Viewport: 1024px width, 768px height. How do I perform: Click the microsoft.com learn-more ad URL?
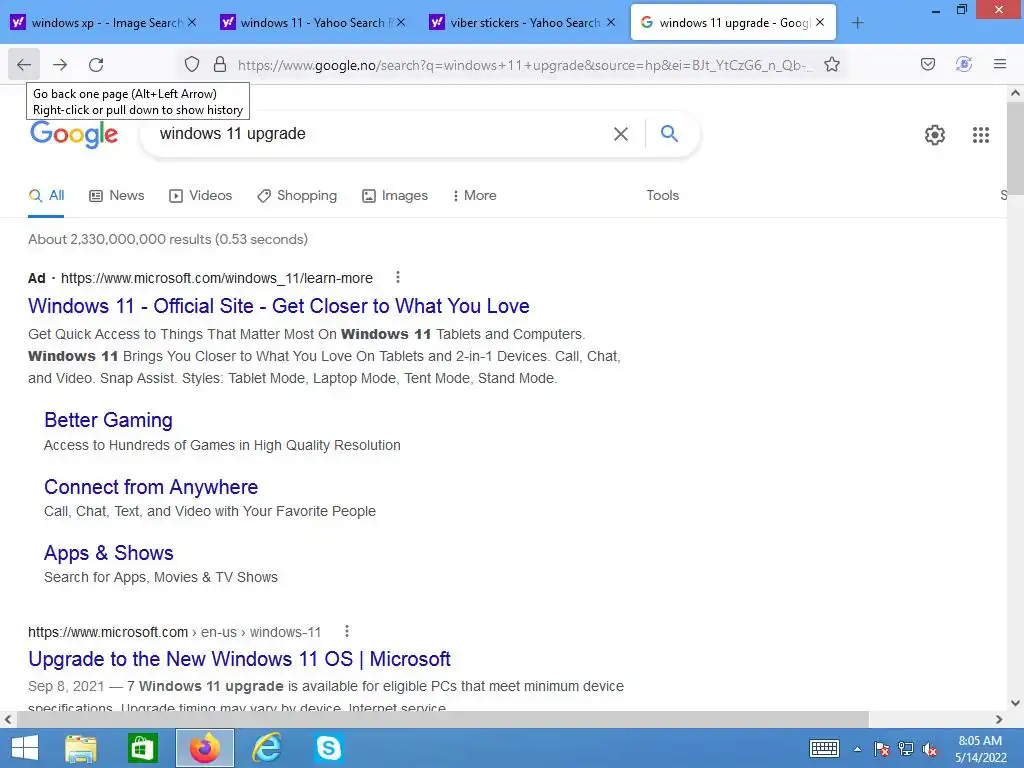pyautogui.click(x=217, y=278)
